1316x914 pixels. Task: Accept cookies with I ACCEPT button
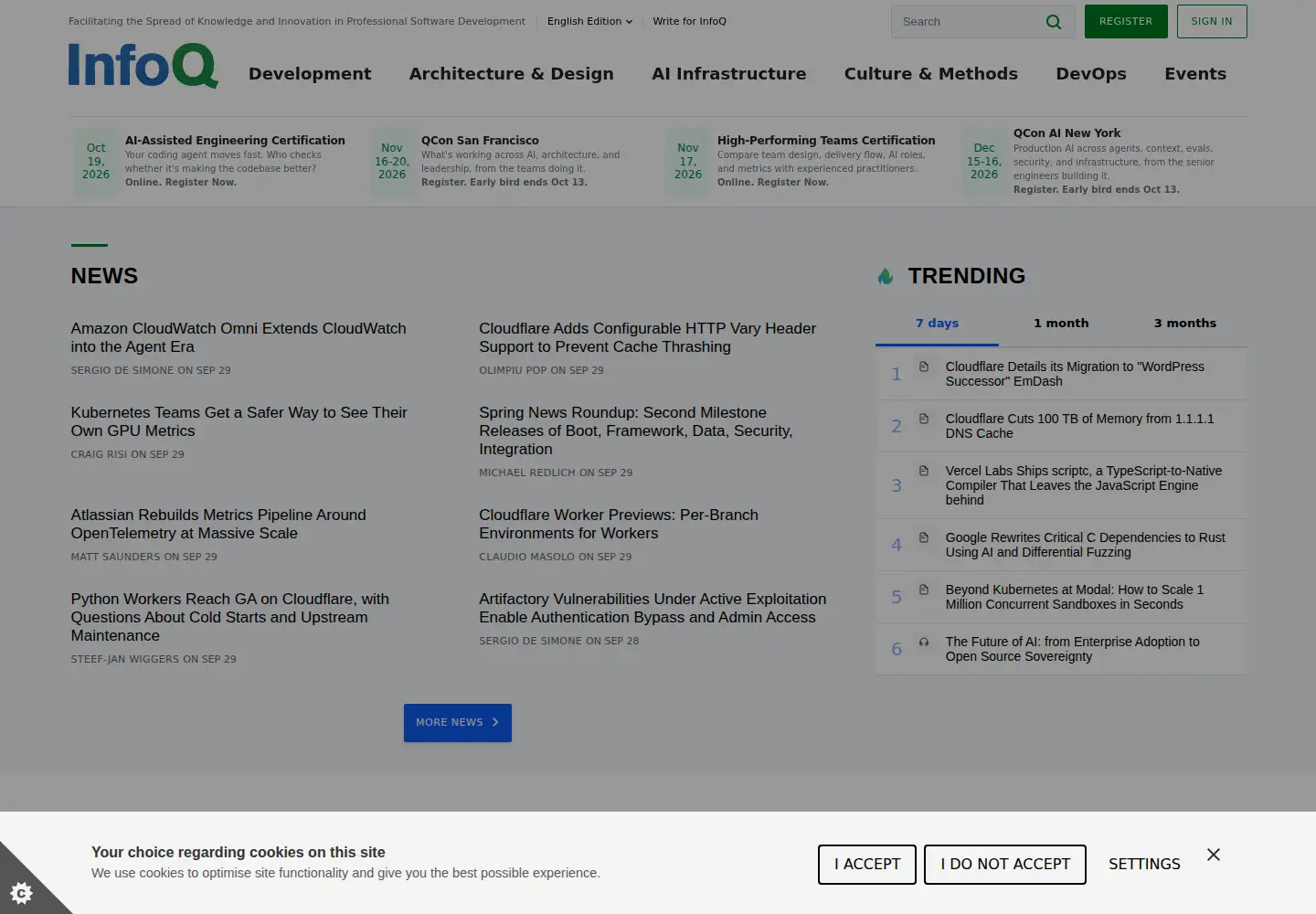click(x=867, y=865)
